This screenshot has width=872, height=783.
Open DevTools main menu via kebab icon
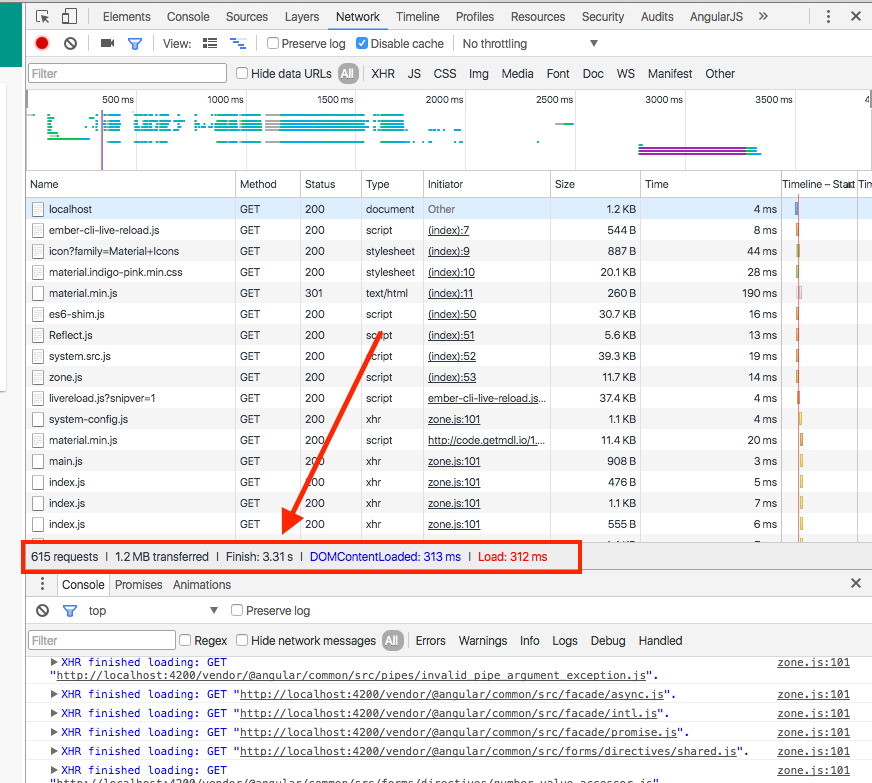[x=828, y=16]
